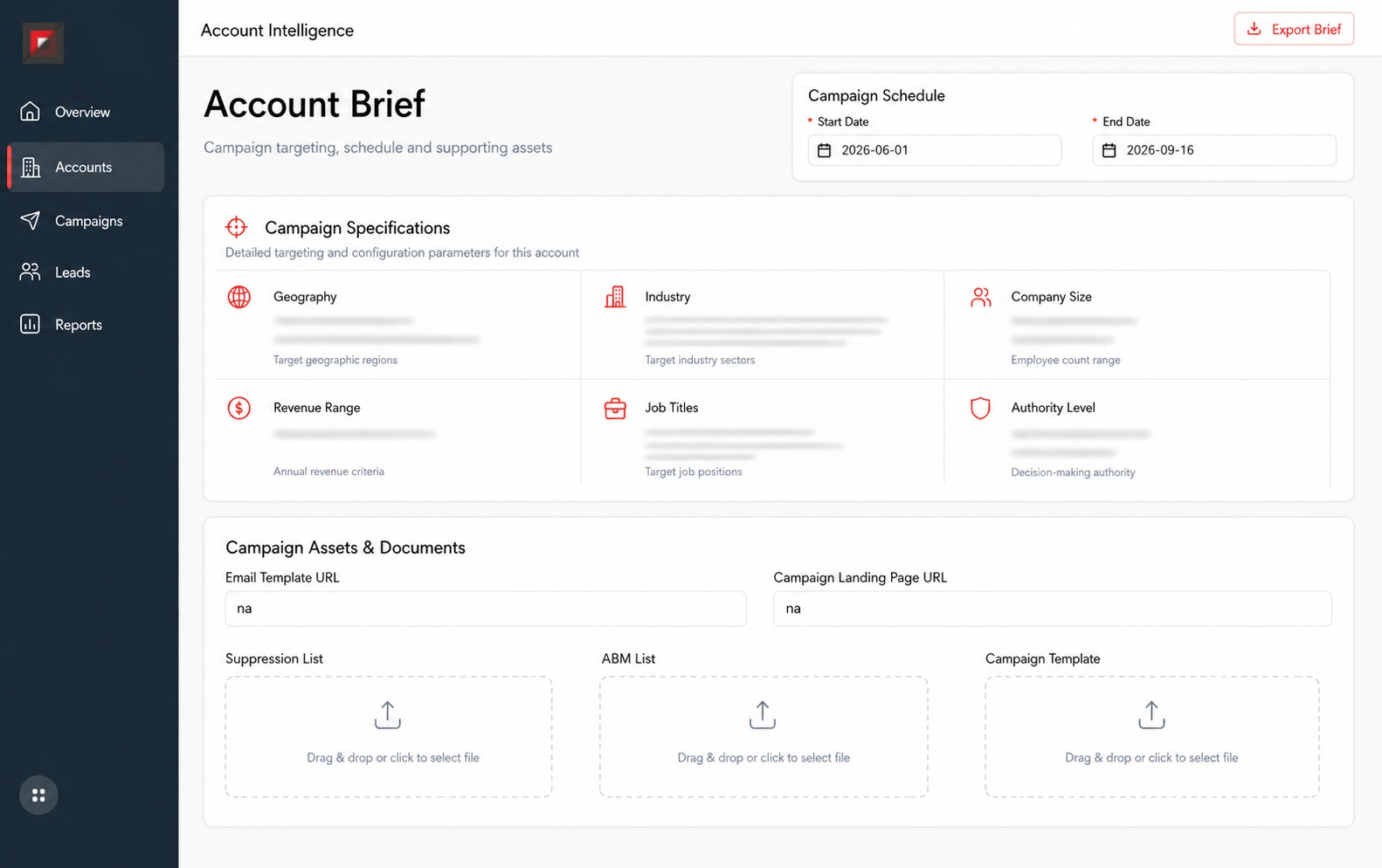Screen dimensions: 1382x868
Task: Click ABM List drop zone text
Action: tap(764, 758)
